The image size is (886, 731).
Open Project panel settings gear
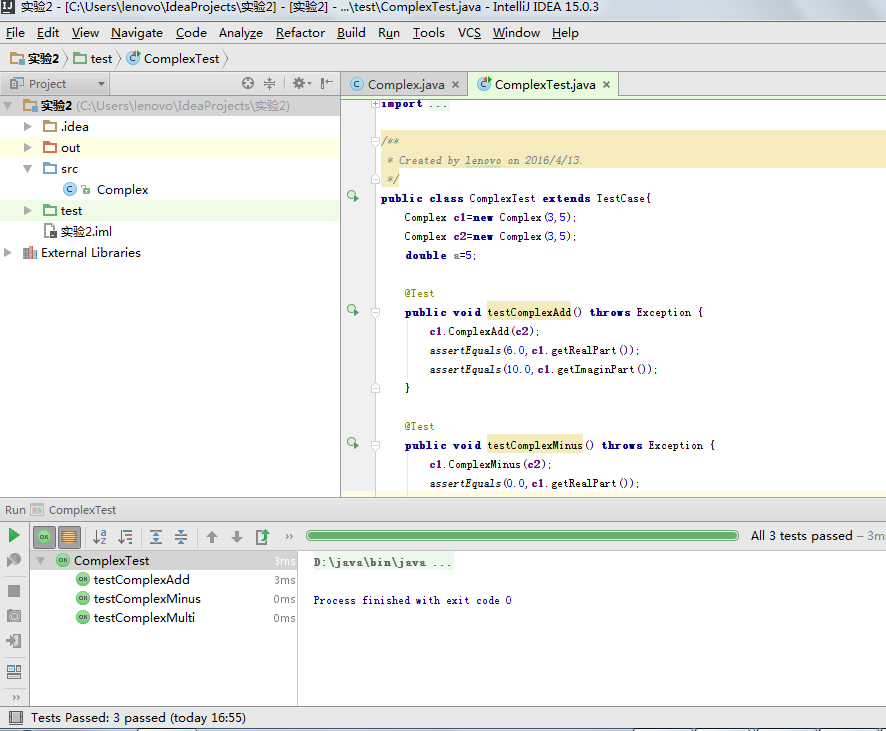pyautogui.click(x=301, y=84)
